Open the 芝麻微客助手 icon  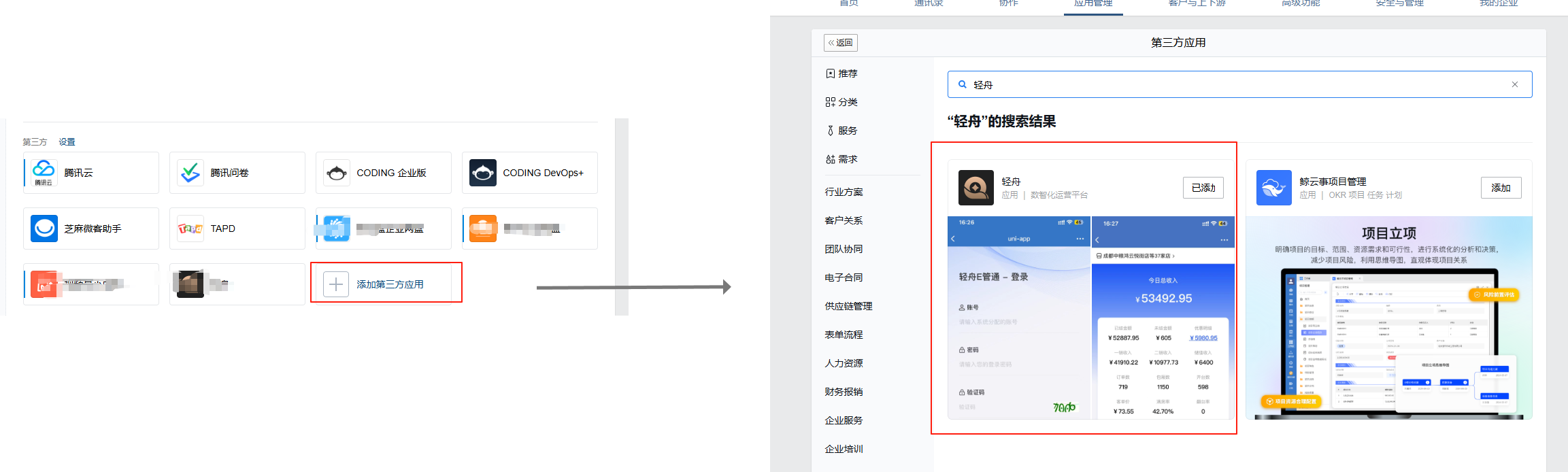44,229
